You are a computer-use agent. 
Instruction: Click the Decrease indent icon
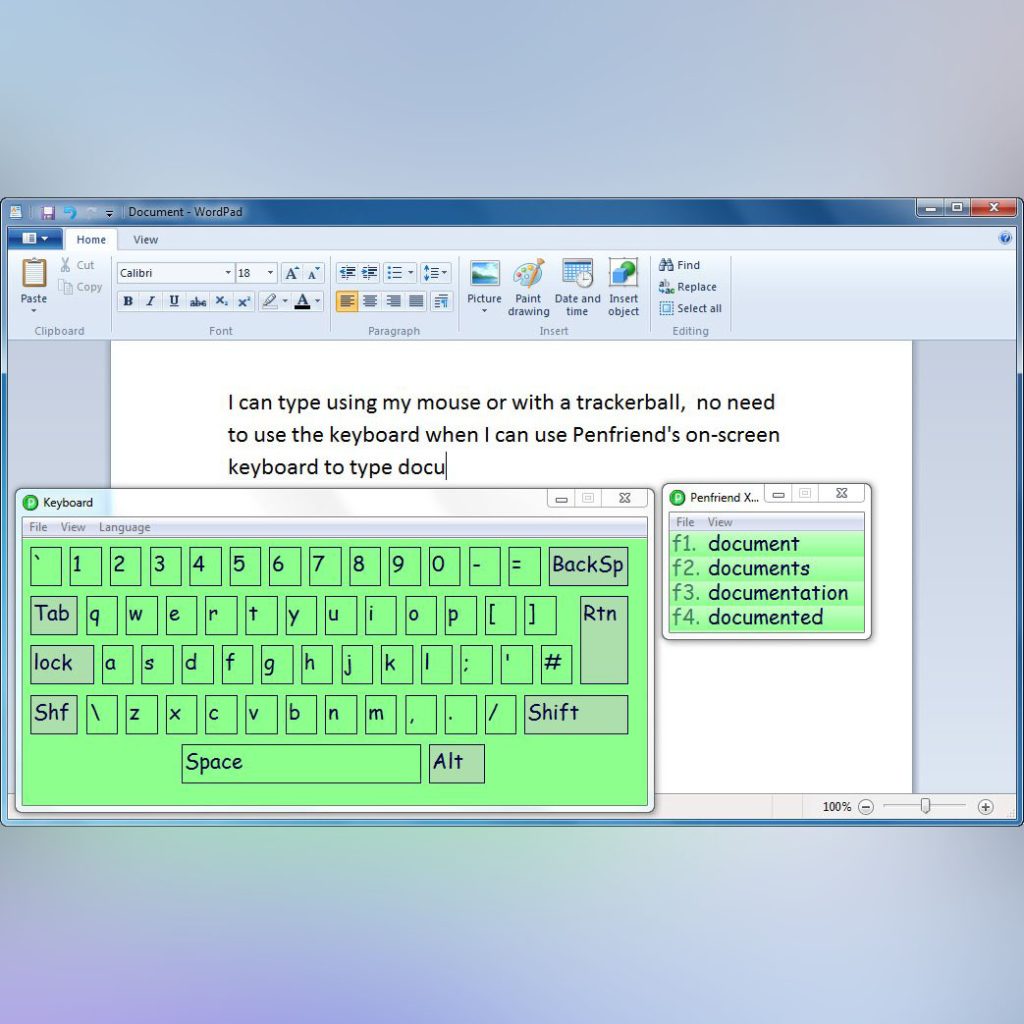pyautogui.click(x=347, y=273)
